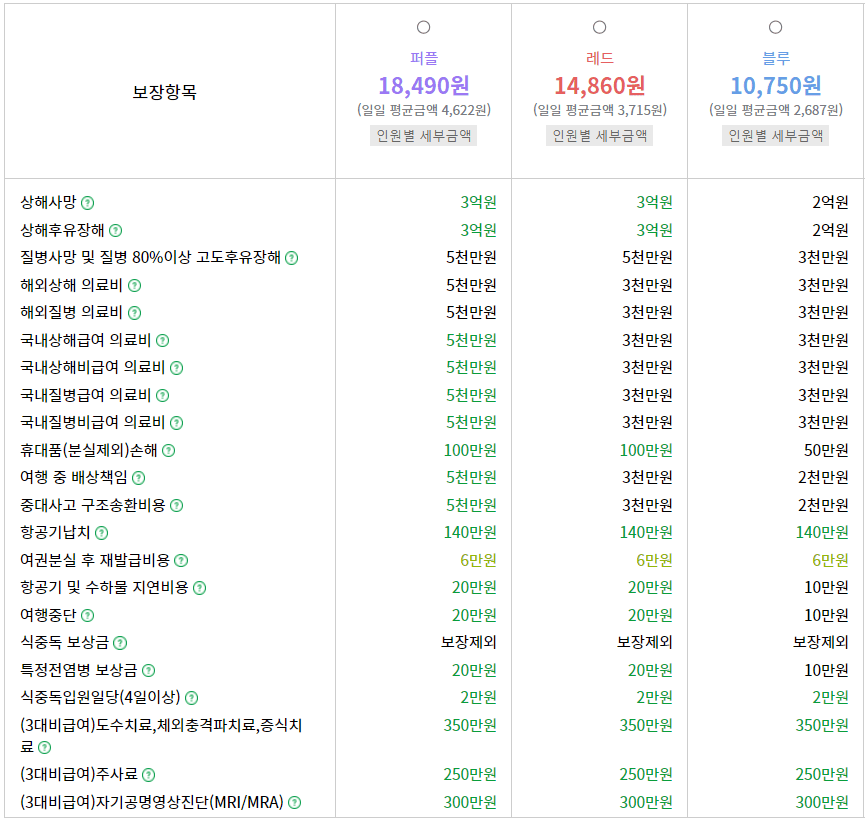The image size is (868, 826).
Task: Click 블루 특정전염병 보상금 10만원
Action: click(826, 670)
